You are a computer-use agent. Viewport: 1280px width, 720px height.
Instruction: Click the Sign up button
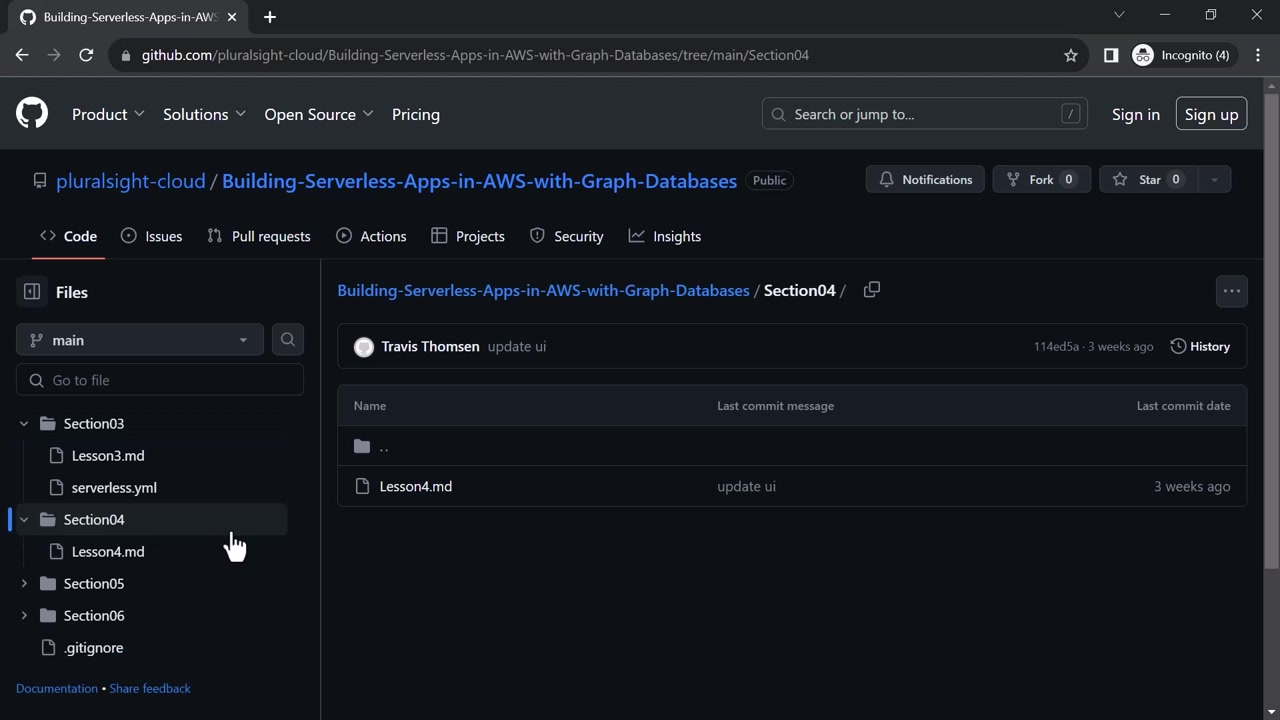[x=1211, y=114]
